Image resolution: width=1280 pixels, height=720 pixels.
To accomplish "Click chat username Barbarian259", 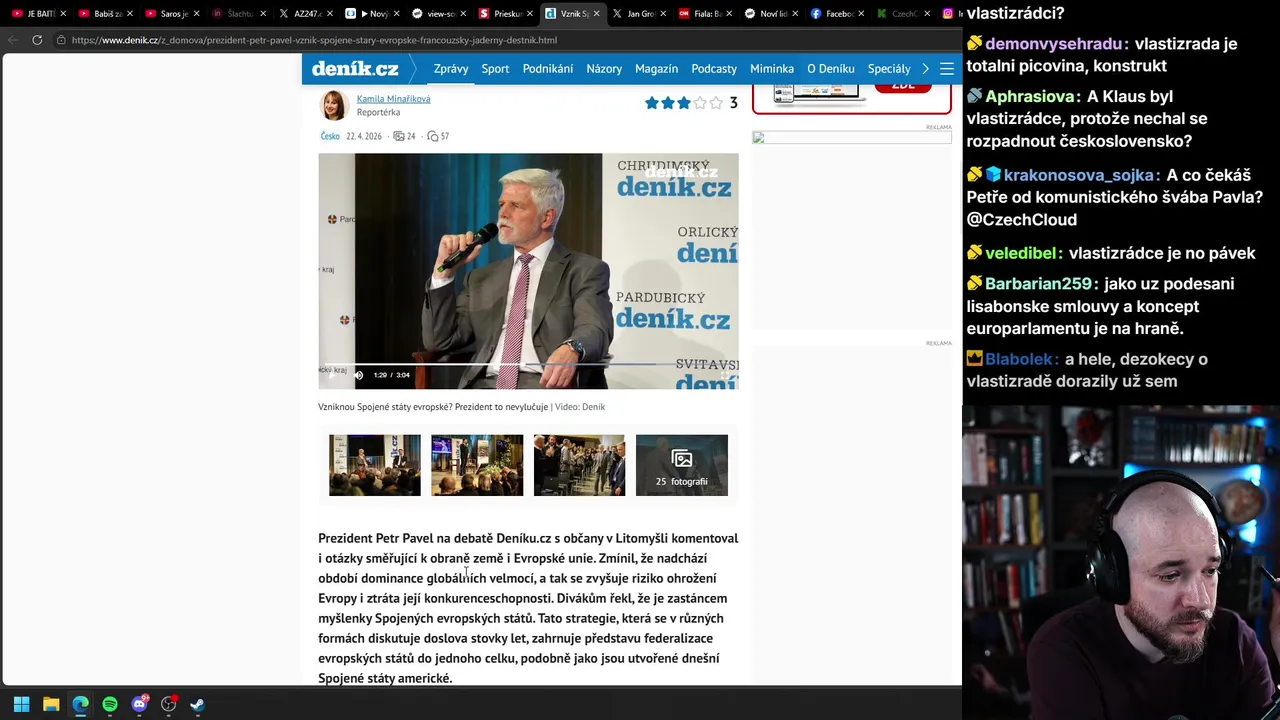I will pyautogui.click(x=1039, y=284).
